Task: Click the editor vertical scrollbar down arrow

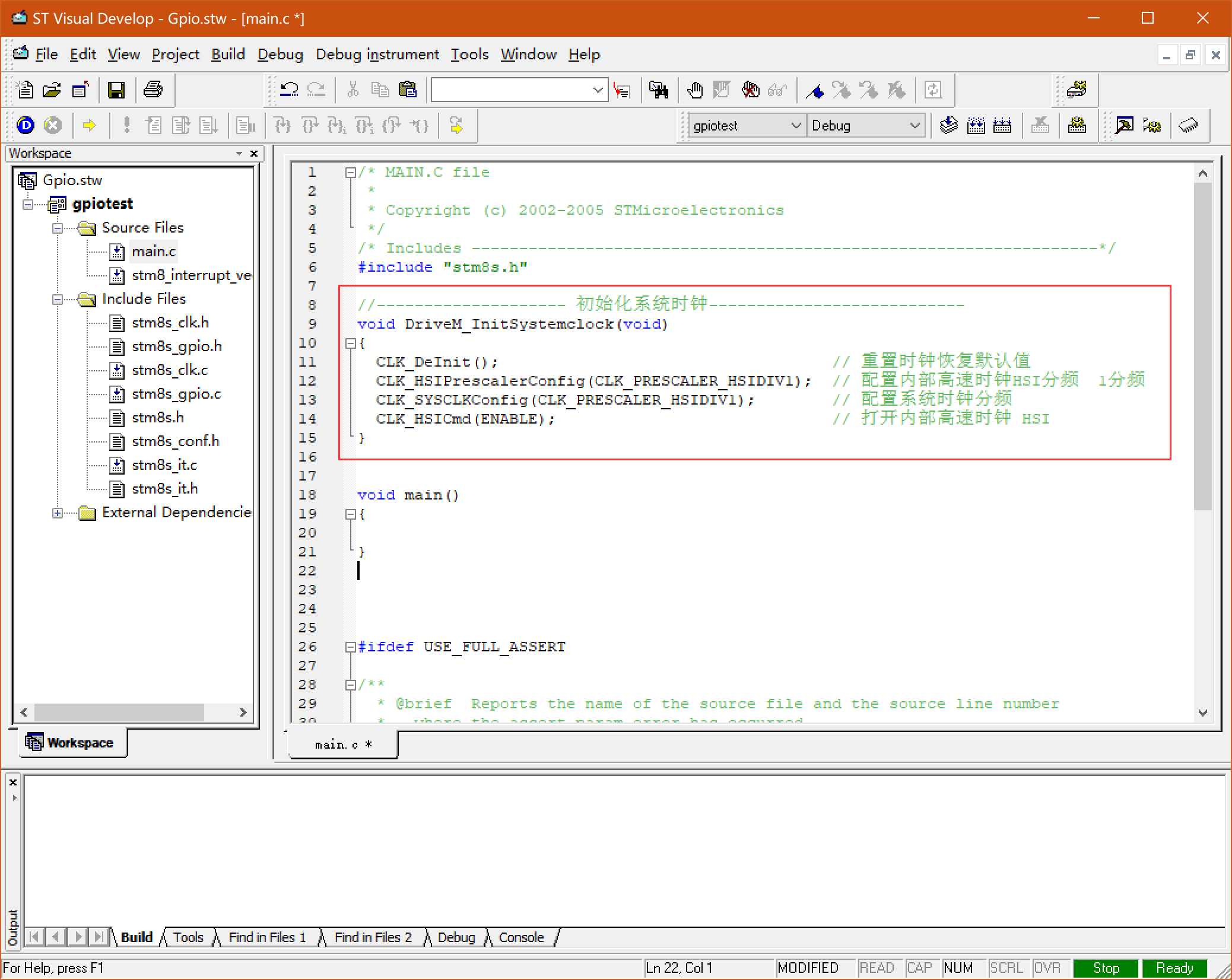Action: click(x=1203, y=713)
